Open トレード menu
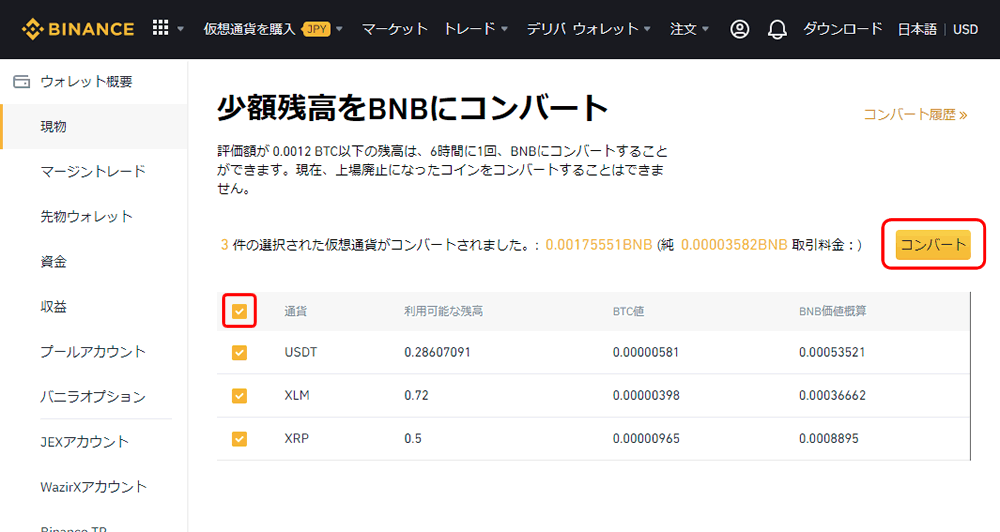This screenshot has height=532, width=1000. click(469, 29)
